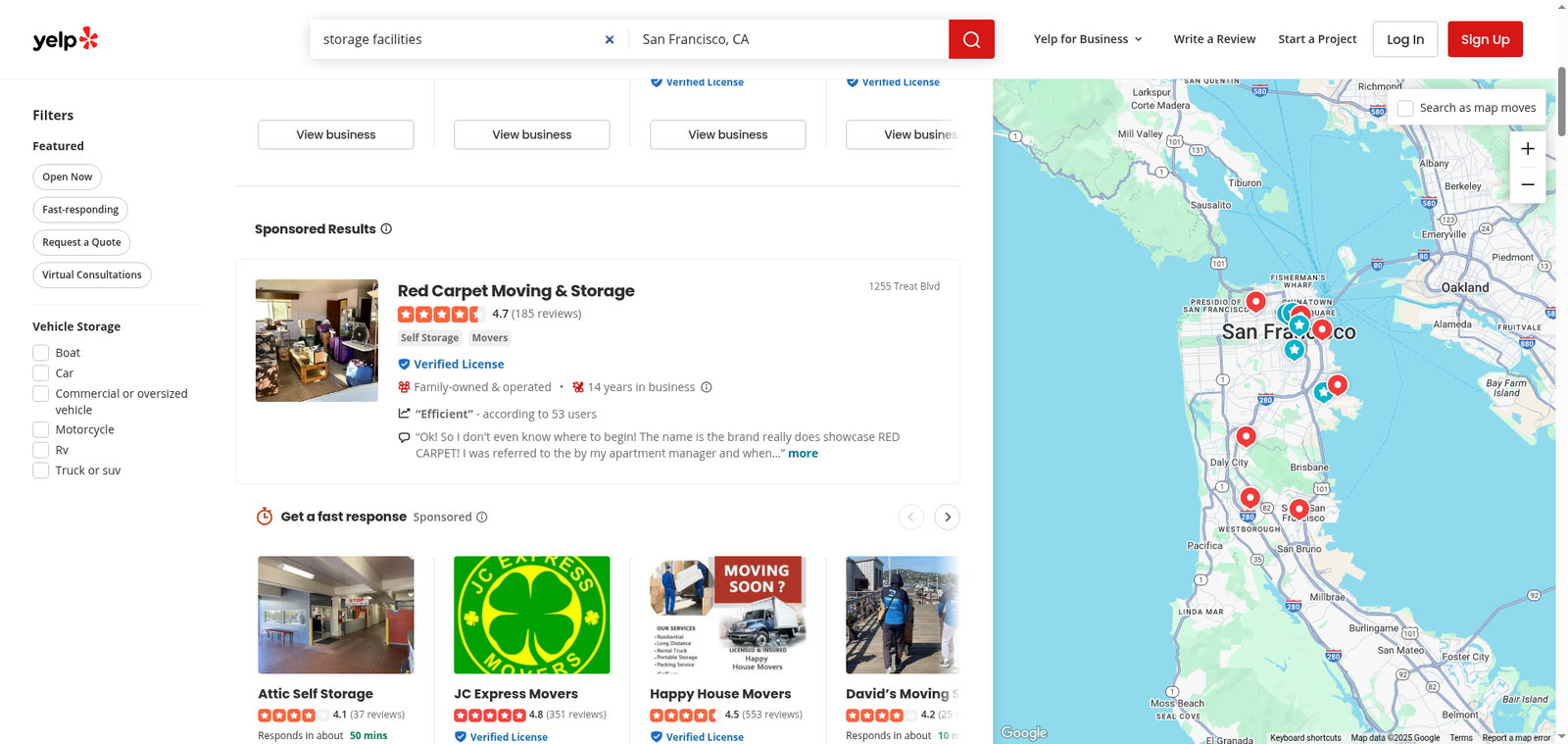Open info icon beside Sponsored Results

tap(386, 228)
